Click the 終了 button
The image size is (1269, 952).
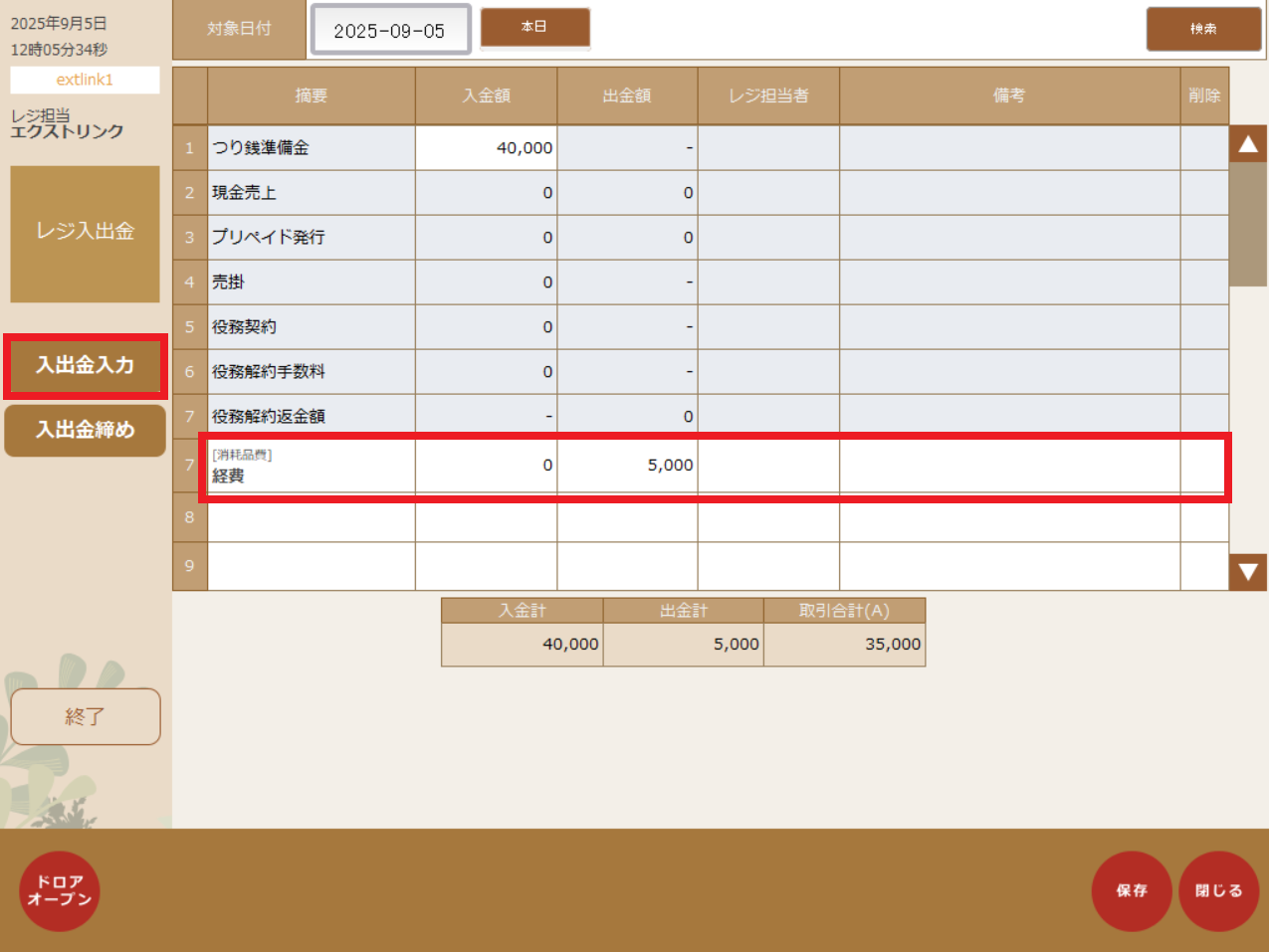point(85,716)
